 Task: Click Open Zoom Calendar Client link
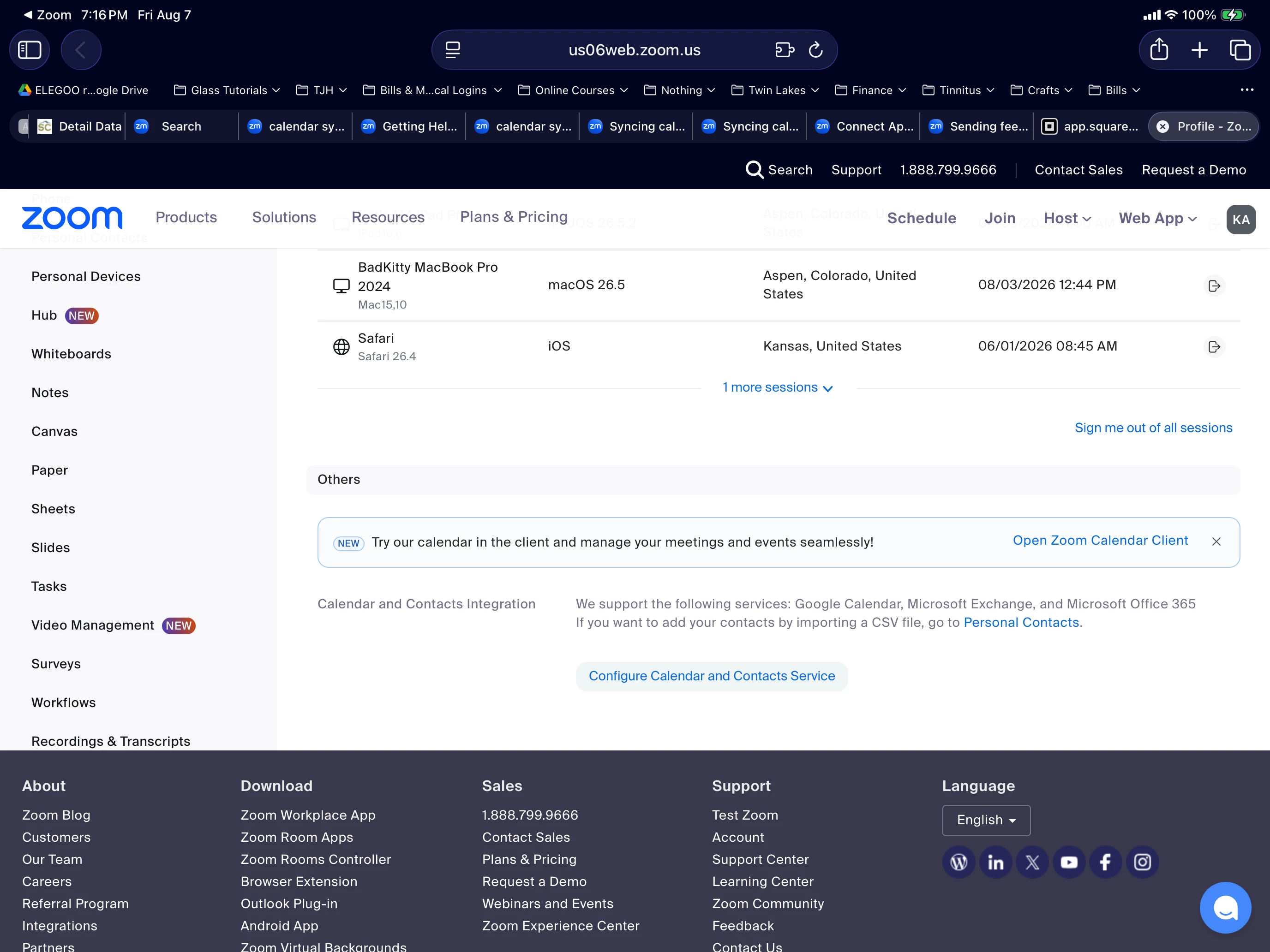pos(1100,540)
